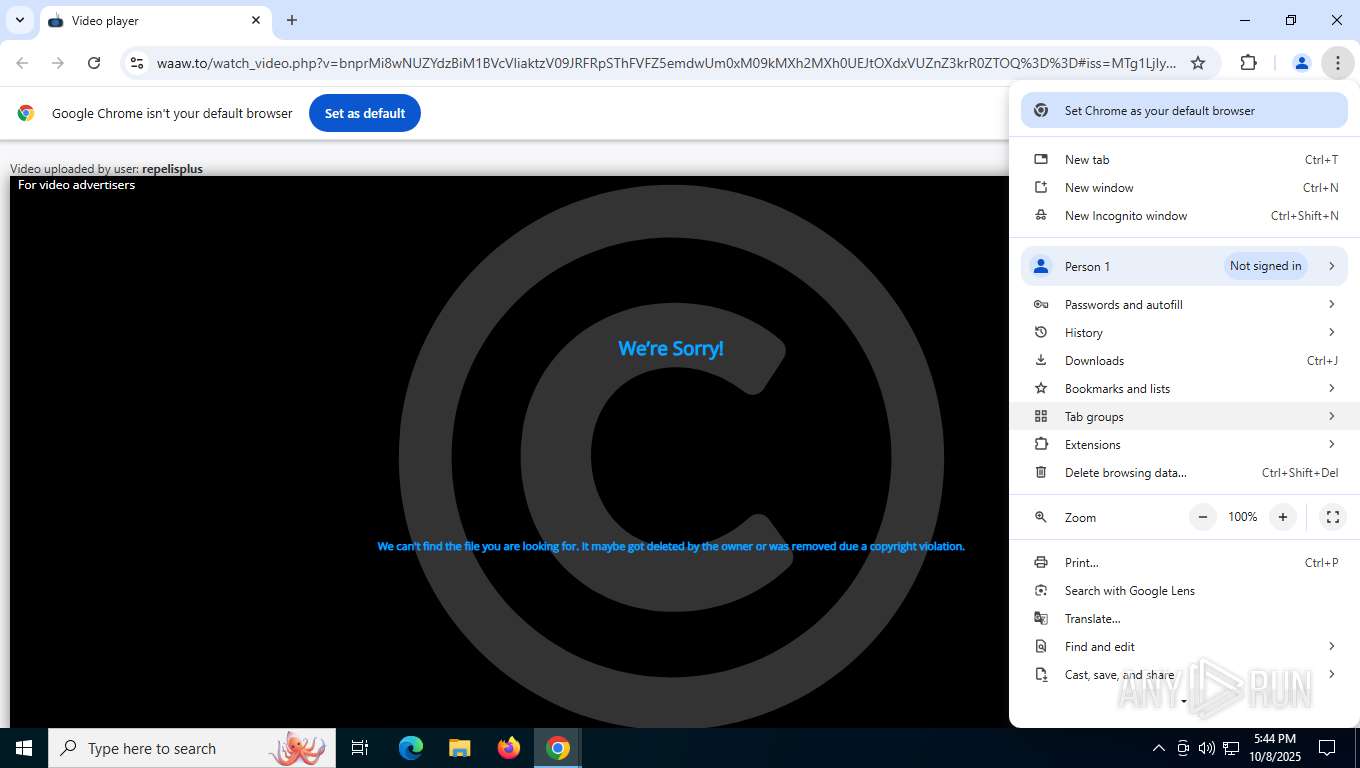Open File Explorer from the taskbar
The image size is (1360, 768).
coord(459,748)
